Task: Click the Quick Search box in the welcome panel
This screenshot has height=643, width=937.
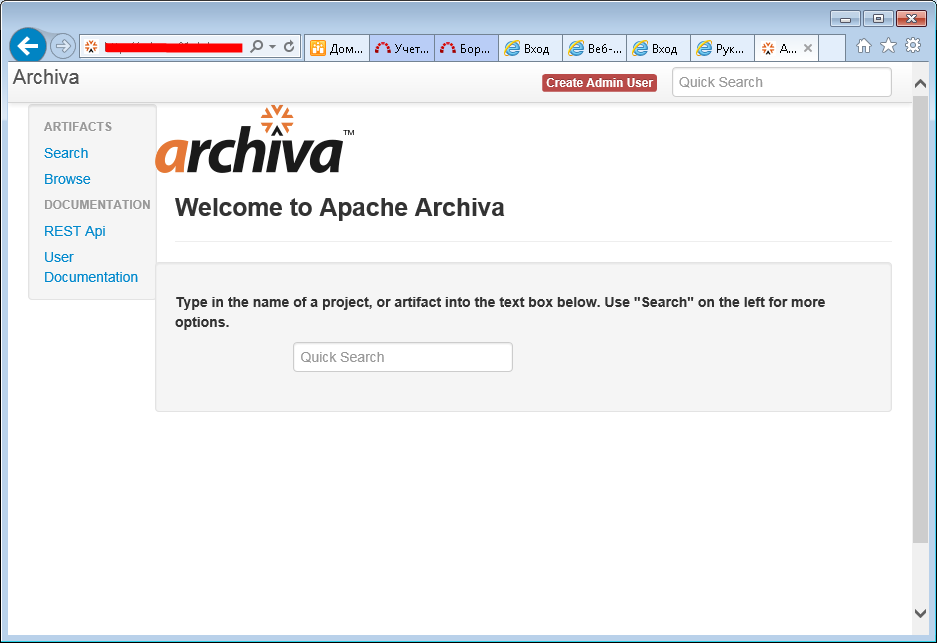Action: 402,357
